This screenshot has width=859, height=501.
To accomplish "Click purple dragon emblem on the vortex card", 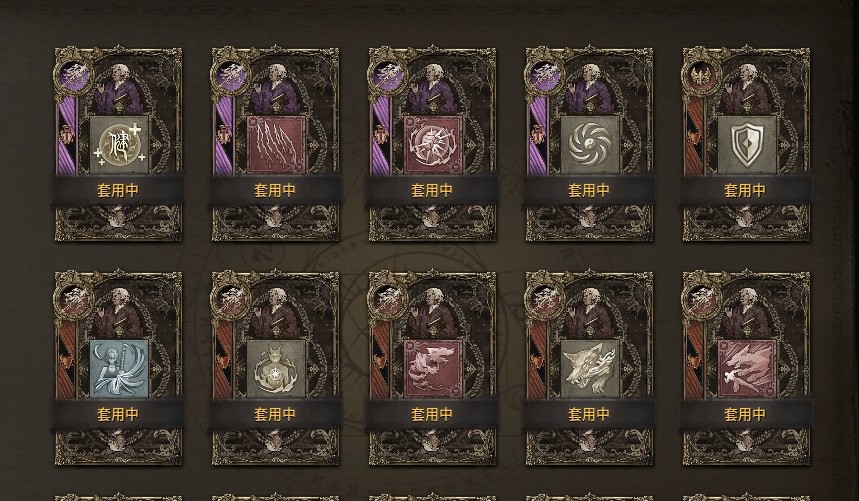I will coord(544,76).
